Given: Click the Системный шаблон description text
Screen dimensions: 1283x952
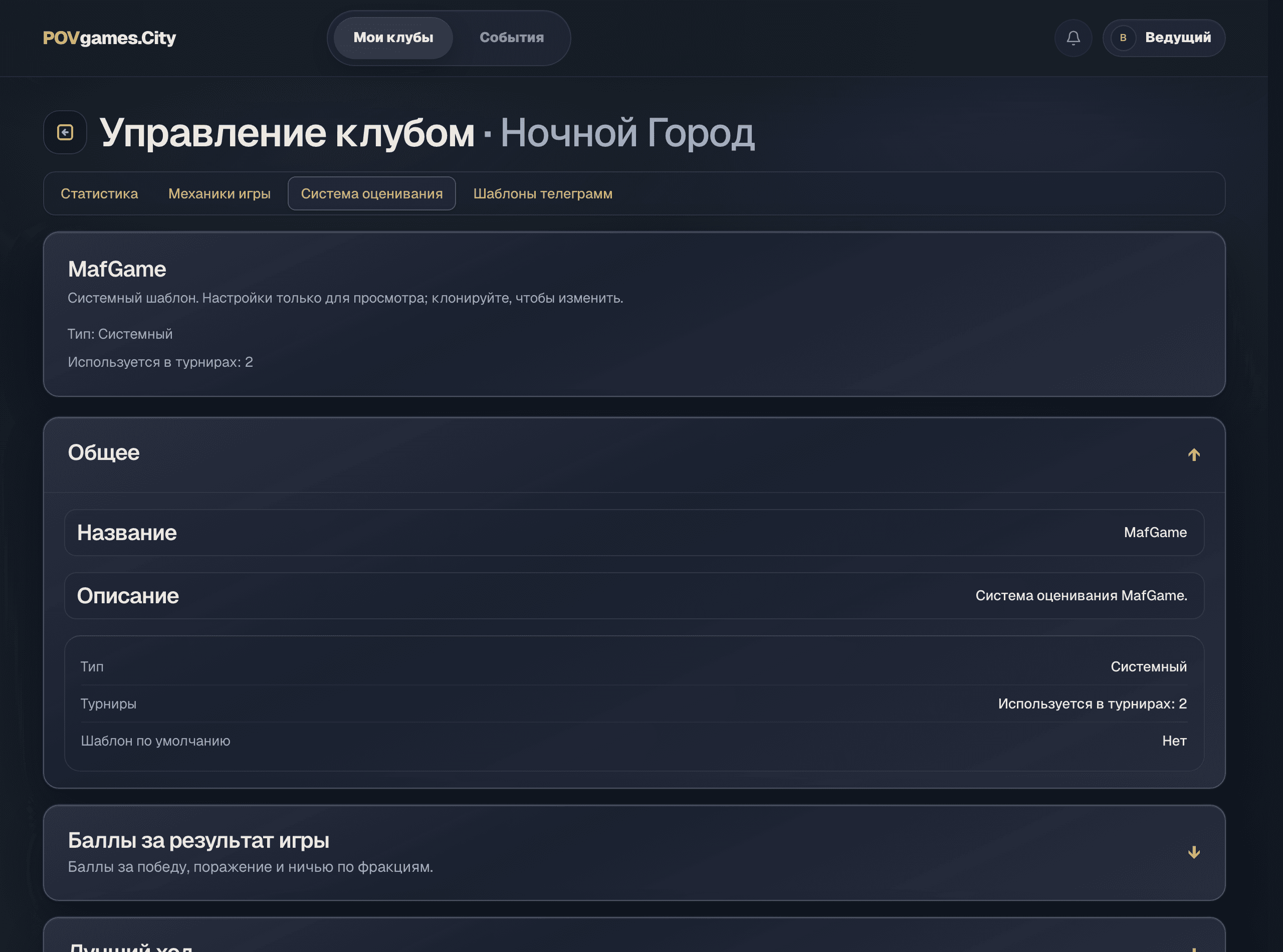Looking at the screenshot, I should (x=345, y=299).
